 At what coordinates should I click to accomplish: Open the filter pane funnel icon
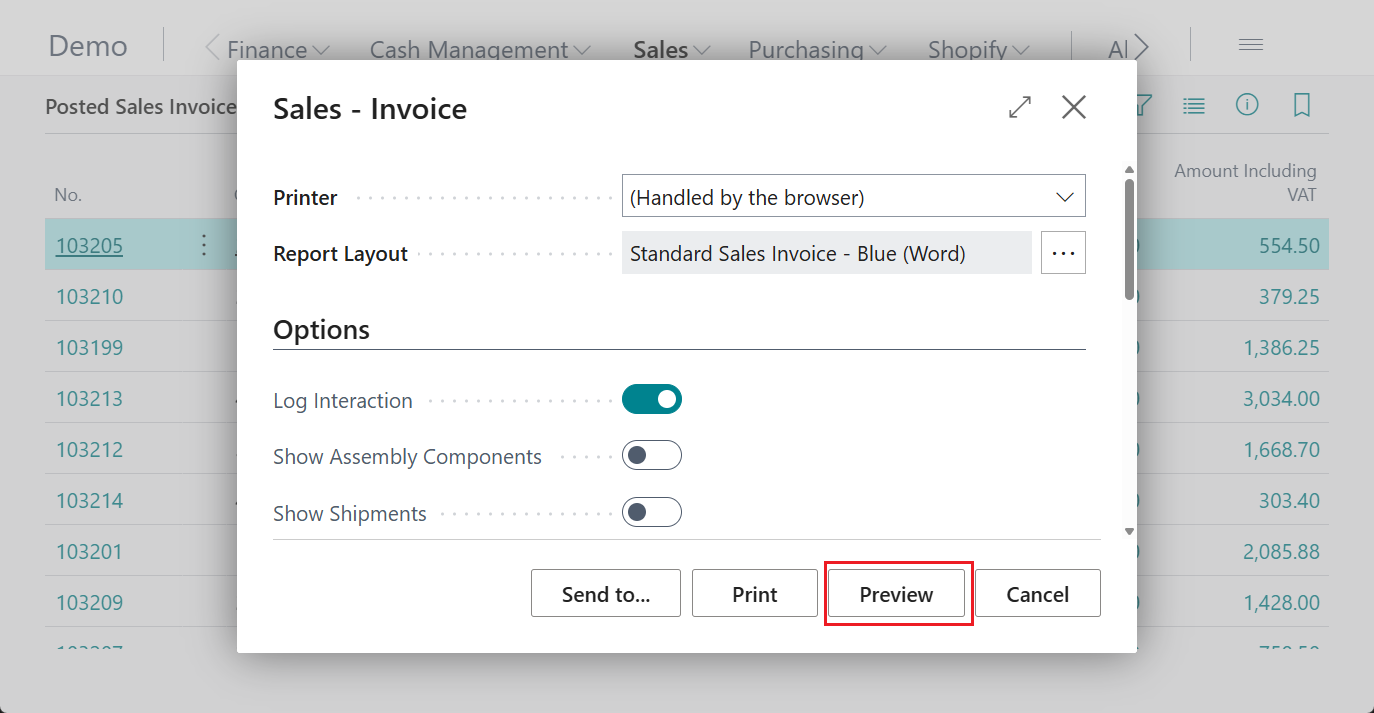pos(1144,105)
